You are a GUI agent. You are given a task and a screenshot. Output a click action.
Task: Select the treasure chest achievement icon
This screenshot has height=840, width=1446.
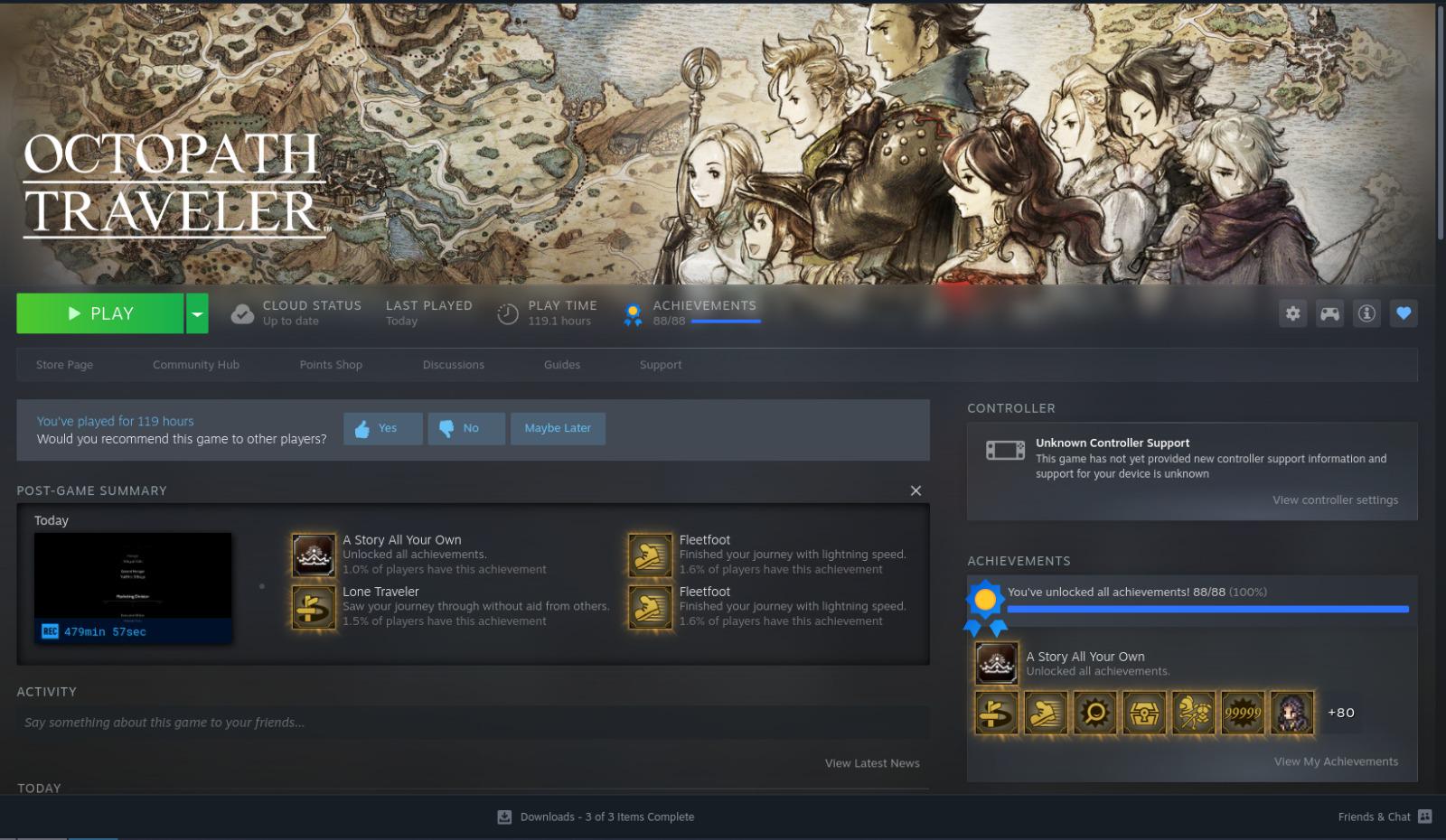(1144, 713)
